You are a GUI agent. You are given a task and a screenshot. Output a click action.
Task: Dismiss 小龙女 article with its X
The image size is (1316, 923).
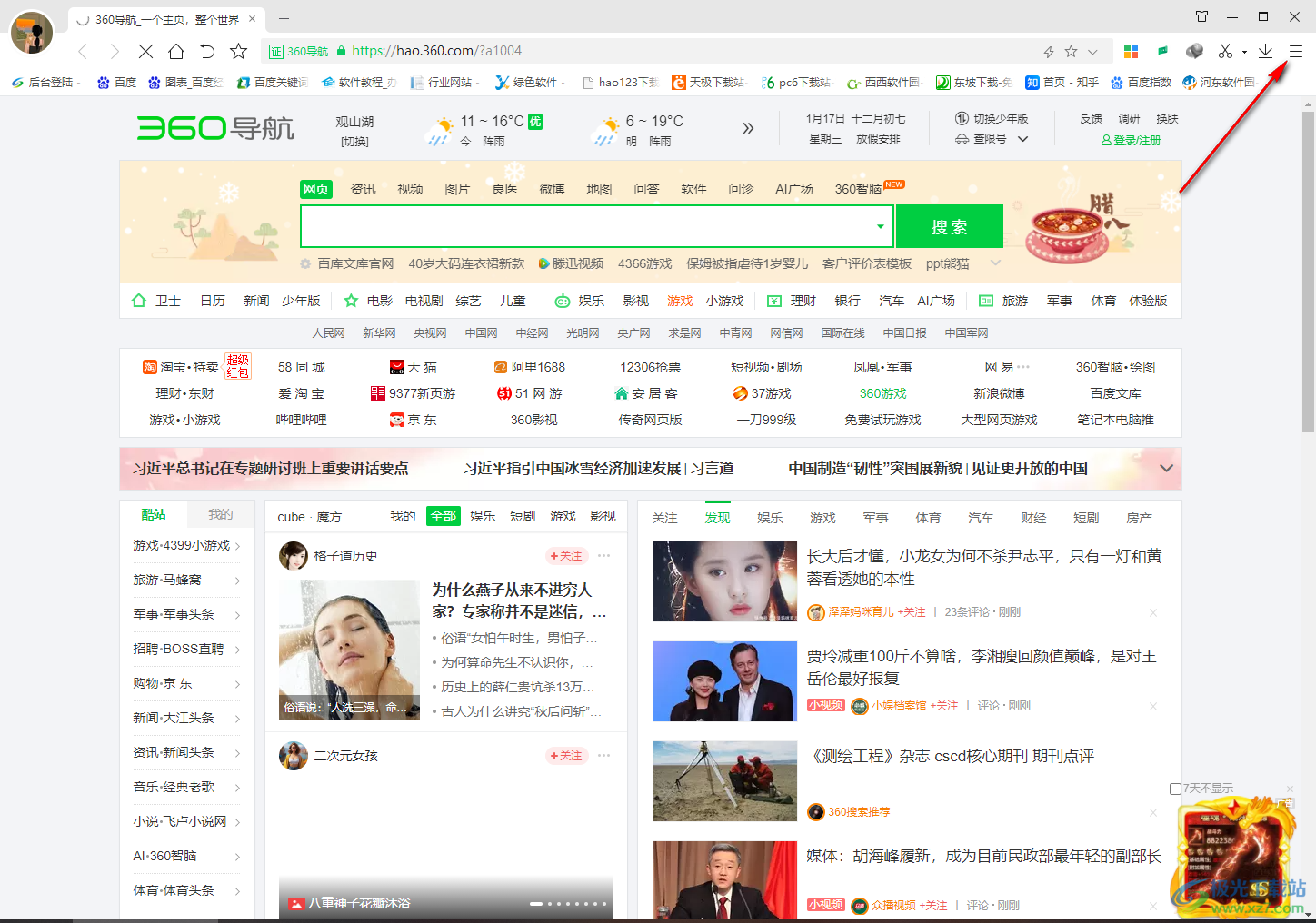click(x=1153, y=612)
